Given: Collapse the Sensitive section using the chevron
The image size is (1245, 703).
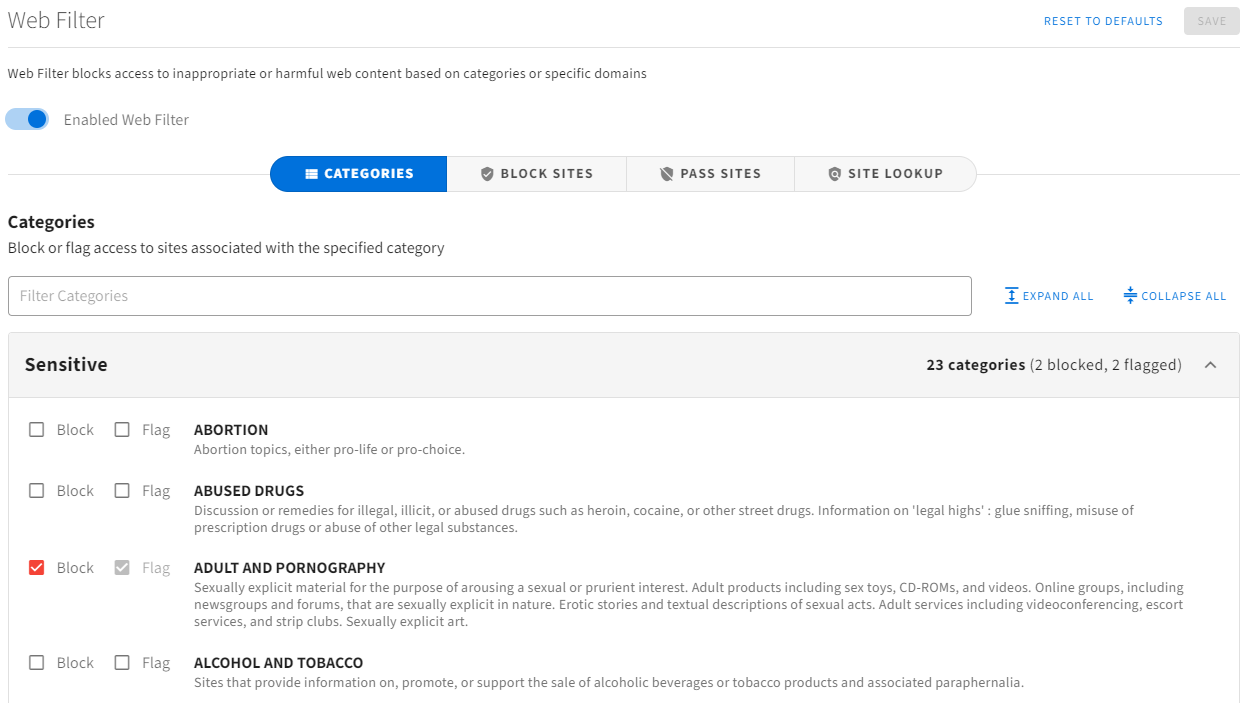Looking at the screenshot, I should pyautogui.click(x=1211, y=365).
